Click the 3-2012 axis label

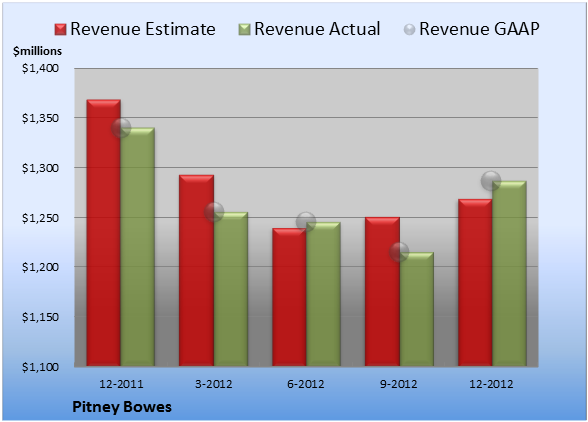214,384
